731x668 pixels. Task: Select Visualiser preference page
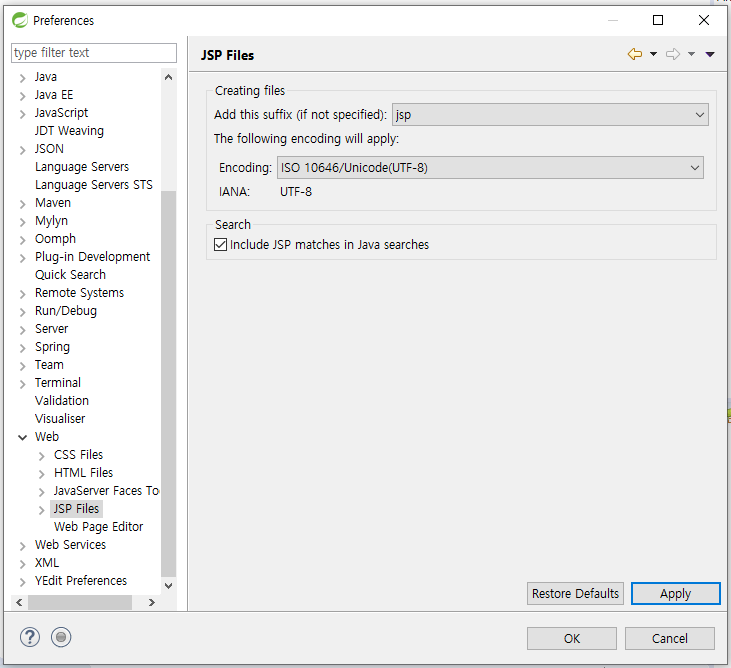pyautogui.click(x=60, y=419)
